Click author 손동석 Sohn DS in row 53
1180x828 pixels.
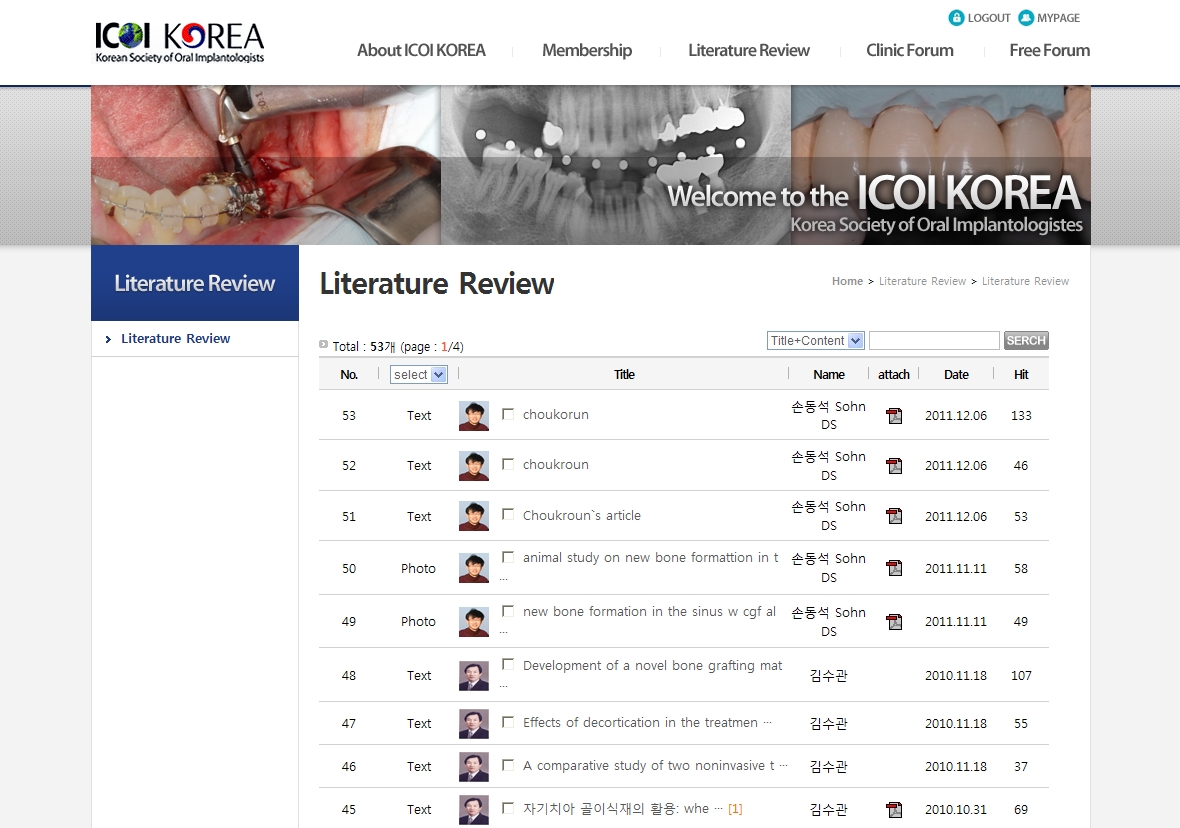click(829, 416)
